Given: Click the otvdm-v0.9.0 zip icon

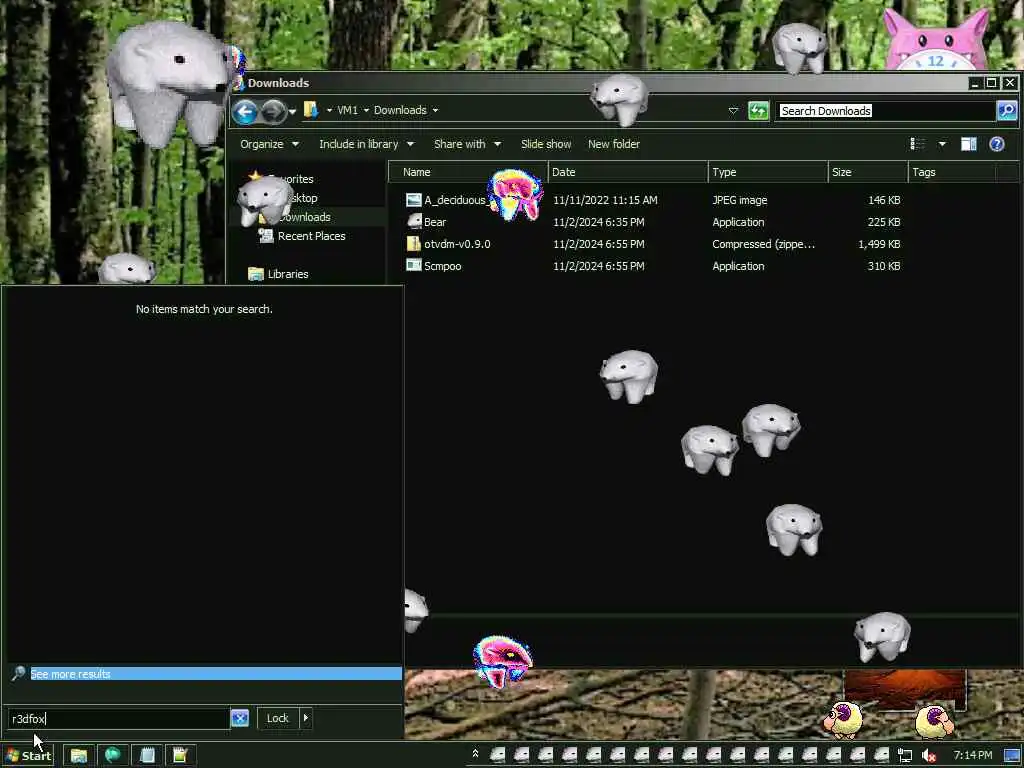Looking at the screenshot, I should click(x=413, y=244).
